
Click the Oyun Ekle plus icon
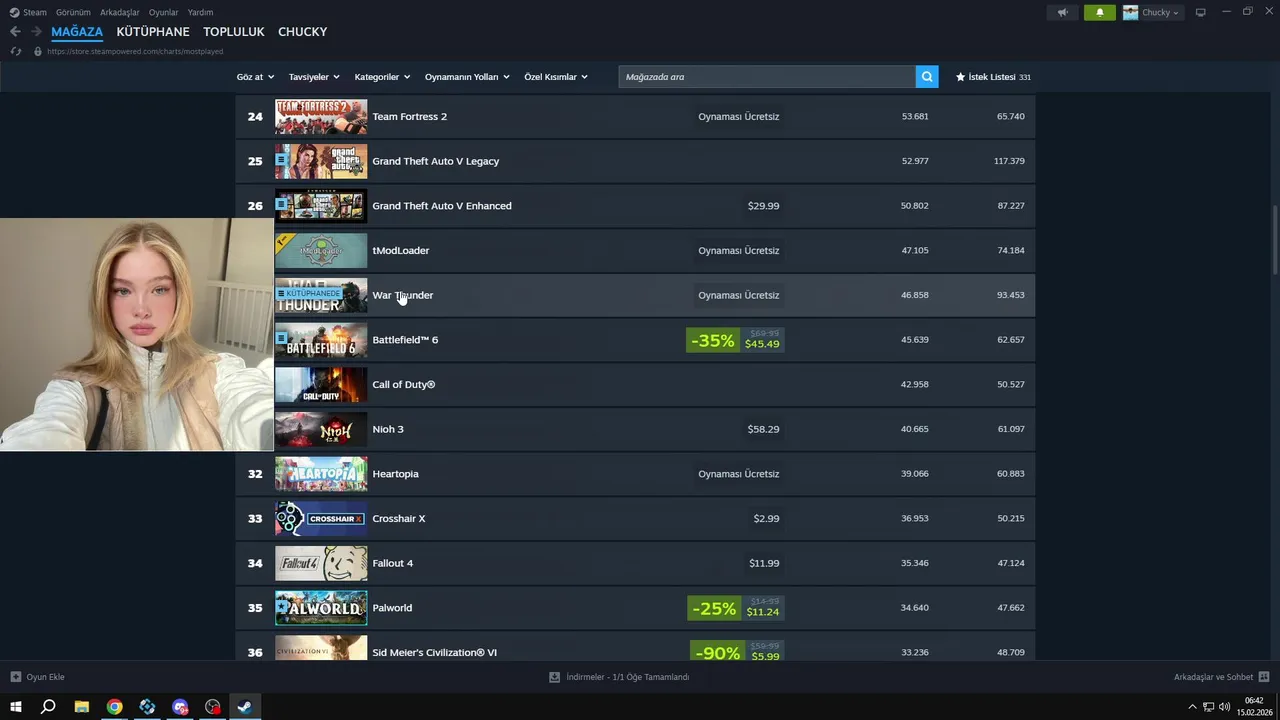coord(15,677)
